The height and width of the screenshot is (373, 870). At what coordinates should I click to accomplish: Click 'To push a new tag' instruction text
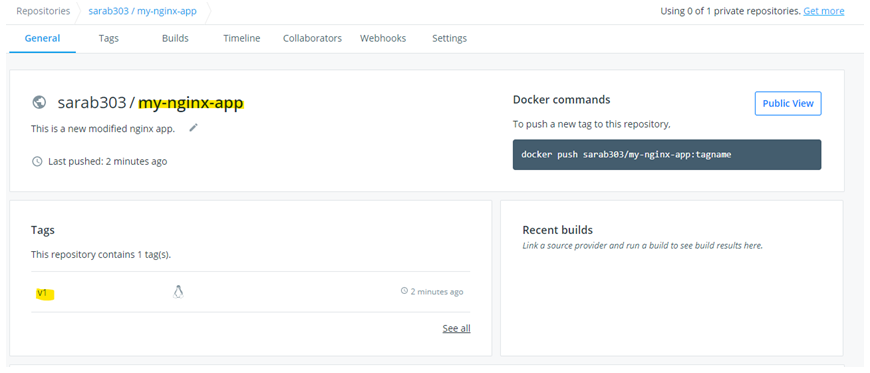pos(591,124)
